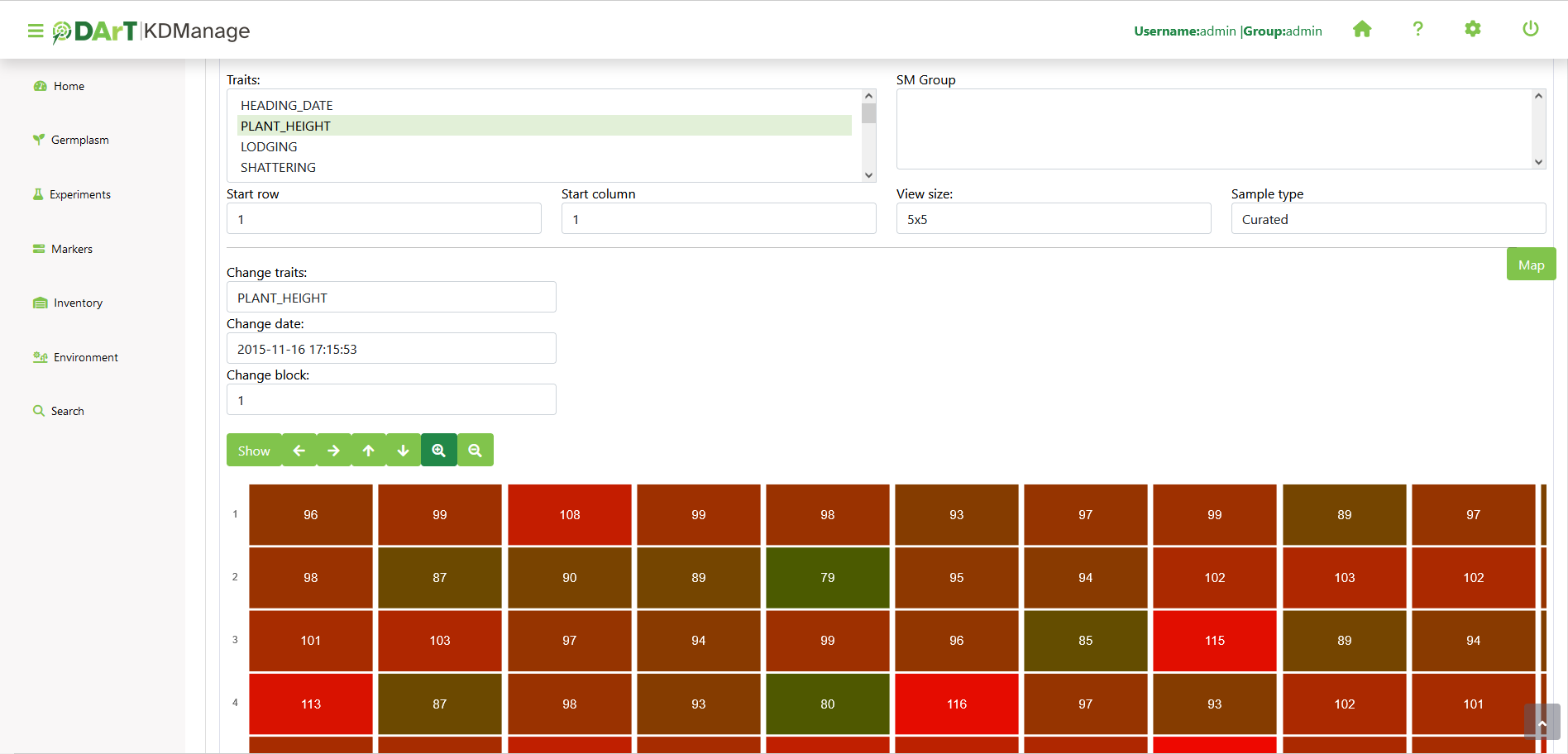Image resolution: width=1568 pixels, height=754 pixels.
Task: Shift map view up with arrow
Action: [x=369, y=451]
